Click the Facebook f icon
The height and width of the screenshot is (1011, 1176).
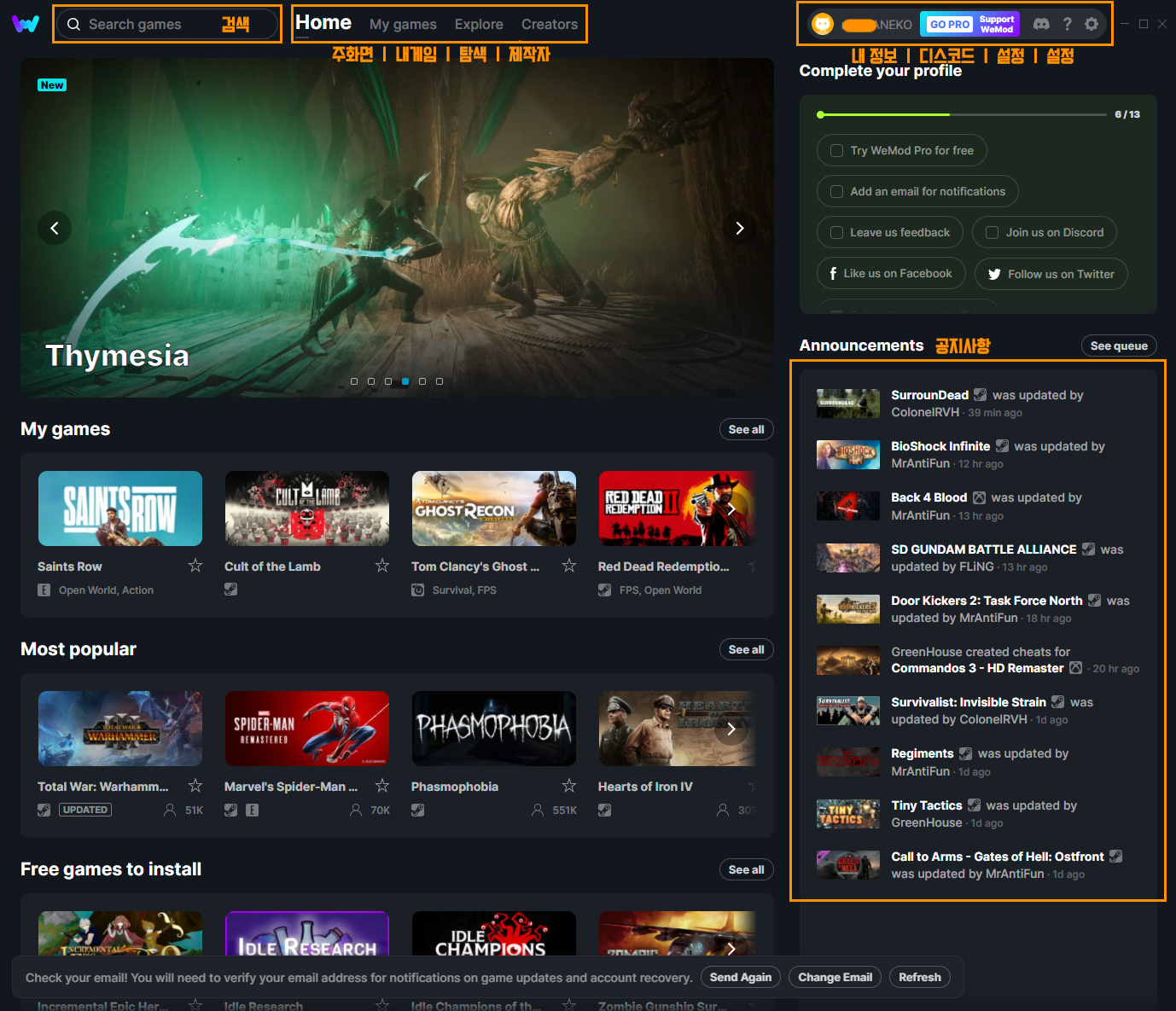833,274
